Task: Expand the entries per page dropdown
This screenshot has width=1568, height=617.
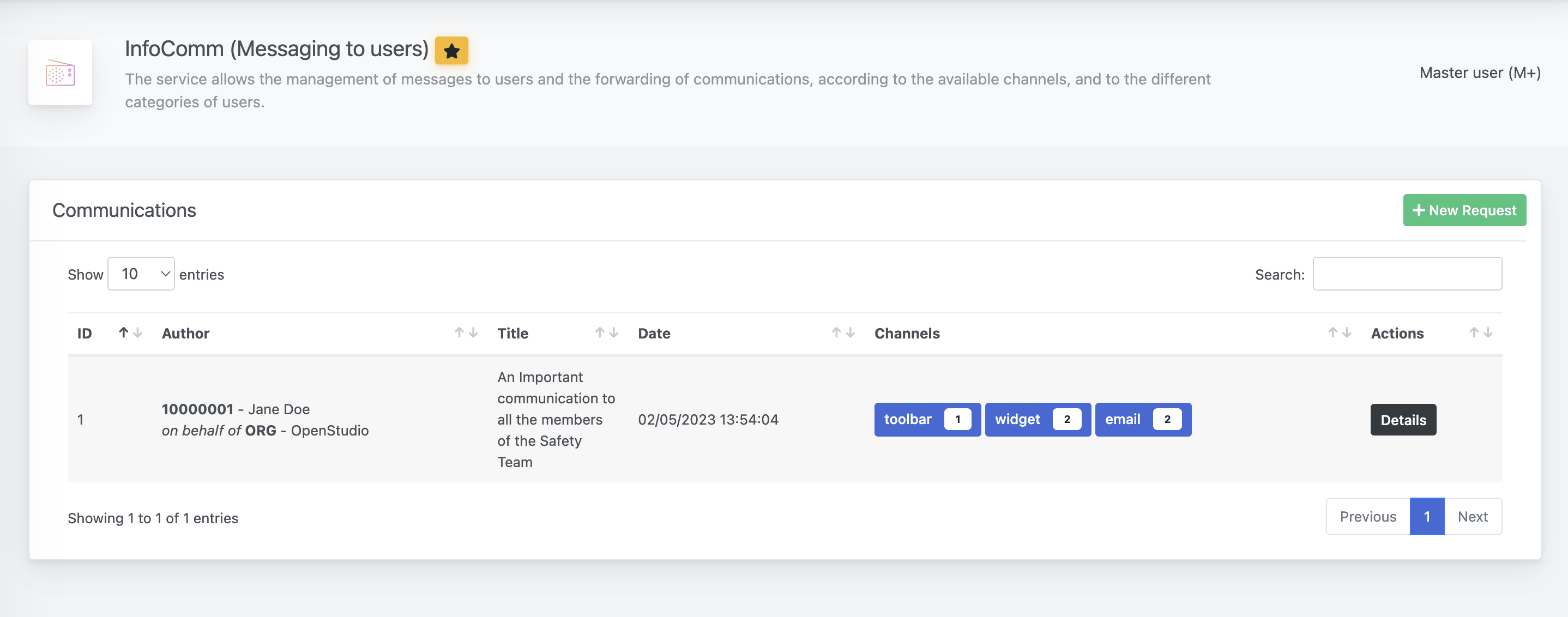Action: coord(141,273)
